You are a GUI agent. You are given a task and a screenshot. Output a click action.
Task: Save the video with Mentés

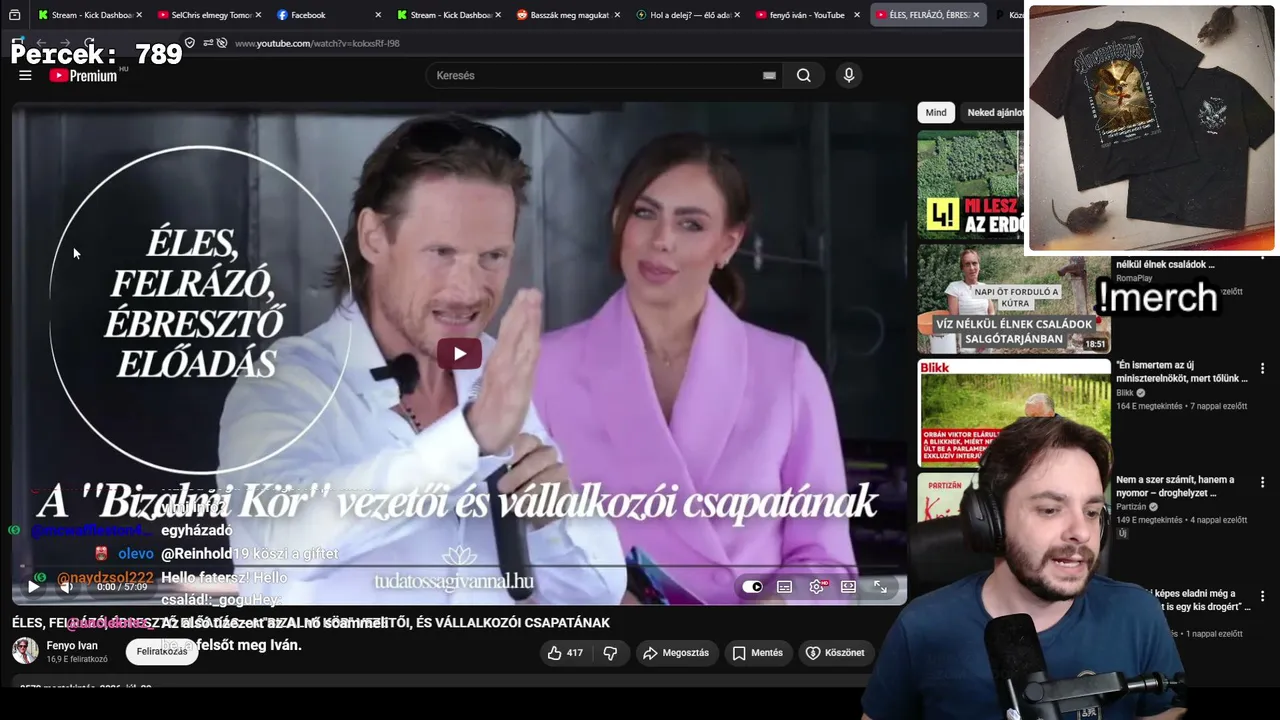pyautogui.click(x=757, y=653)
